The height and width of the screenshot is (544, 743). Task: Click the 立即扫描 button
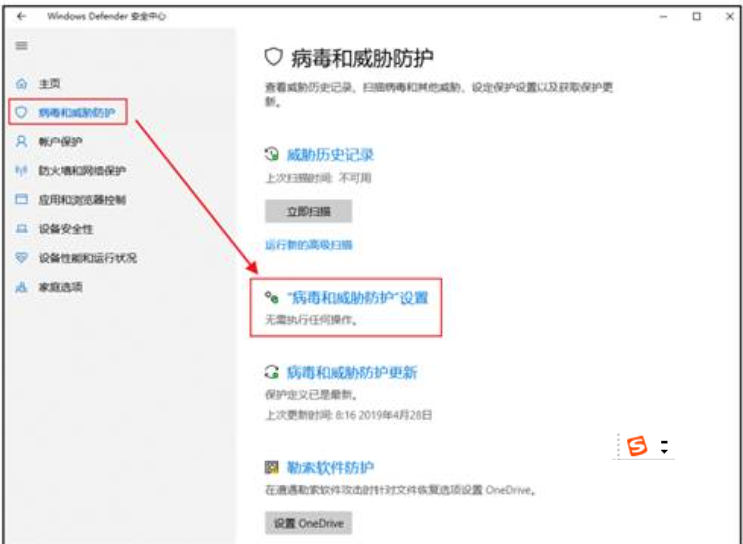(x=308, y=211)
